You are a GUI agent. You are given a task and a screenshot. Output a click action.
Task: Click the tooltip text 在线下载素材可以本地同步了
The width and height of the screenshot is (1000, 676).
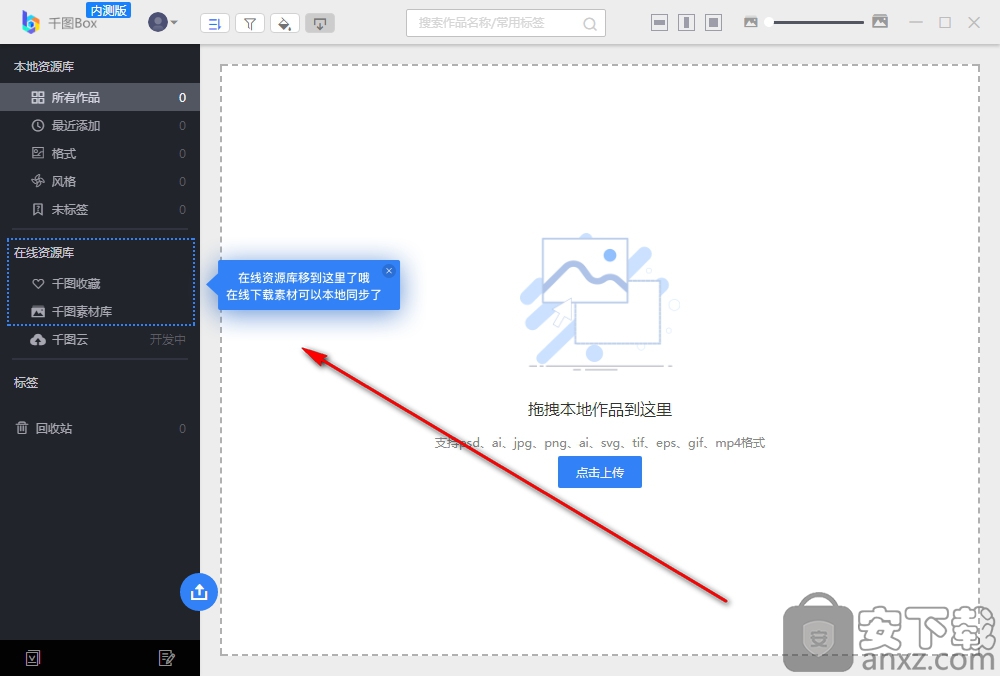(304, 295)
